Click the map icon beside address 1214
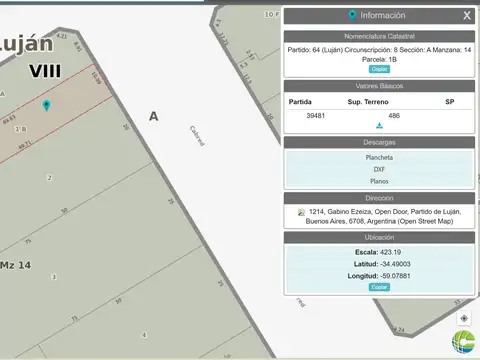480x360 pixels. 301,212
